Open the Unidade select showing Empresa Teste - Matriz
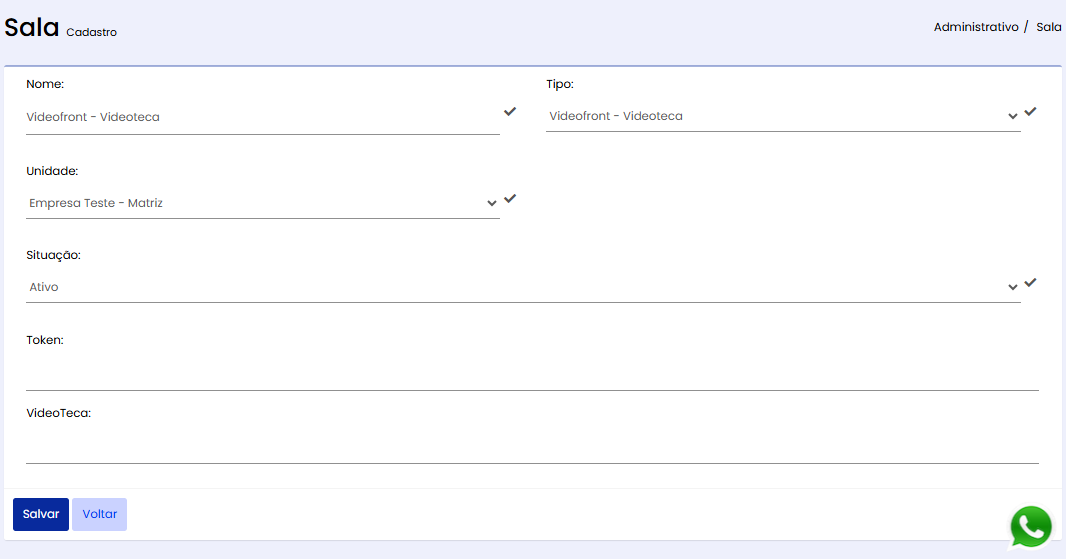 coord(262,203)
